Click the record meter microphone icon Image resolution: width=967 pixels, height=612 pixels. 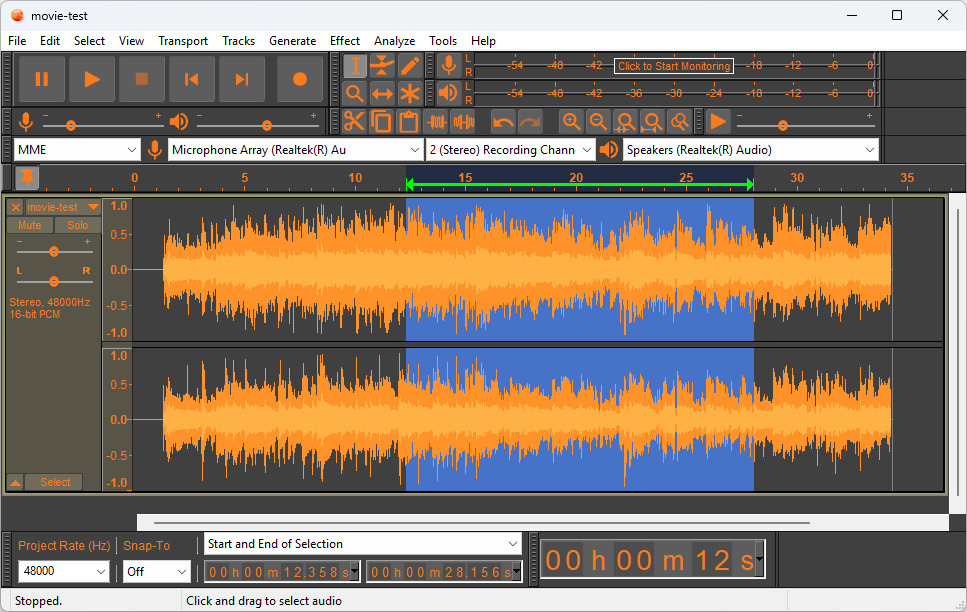point(449,66)
